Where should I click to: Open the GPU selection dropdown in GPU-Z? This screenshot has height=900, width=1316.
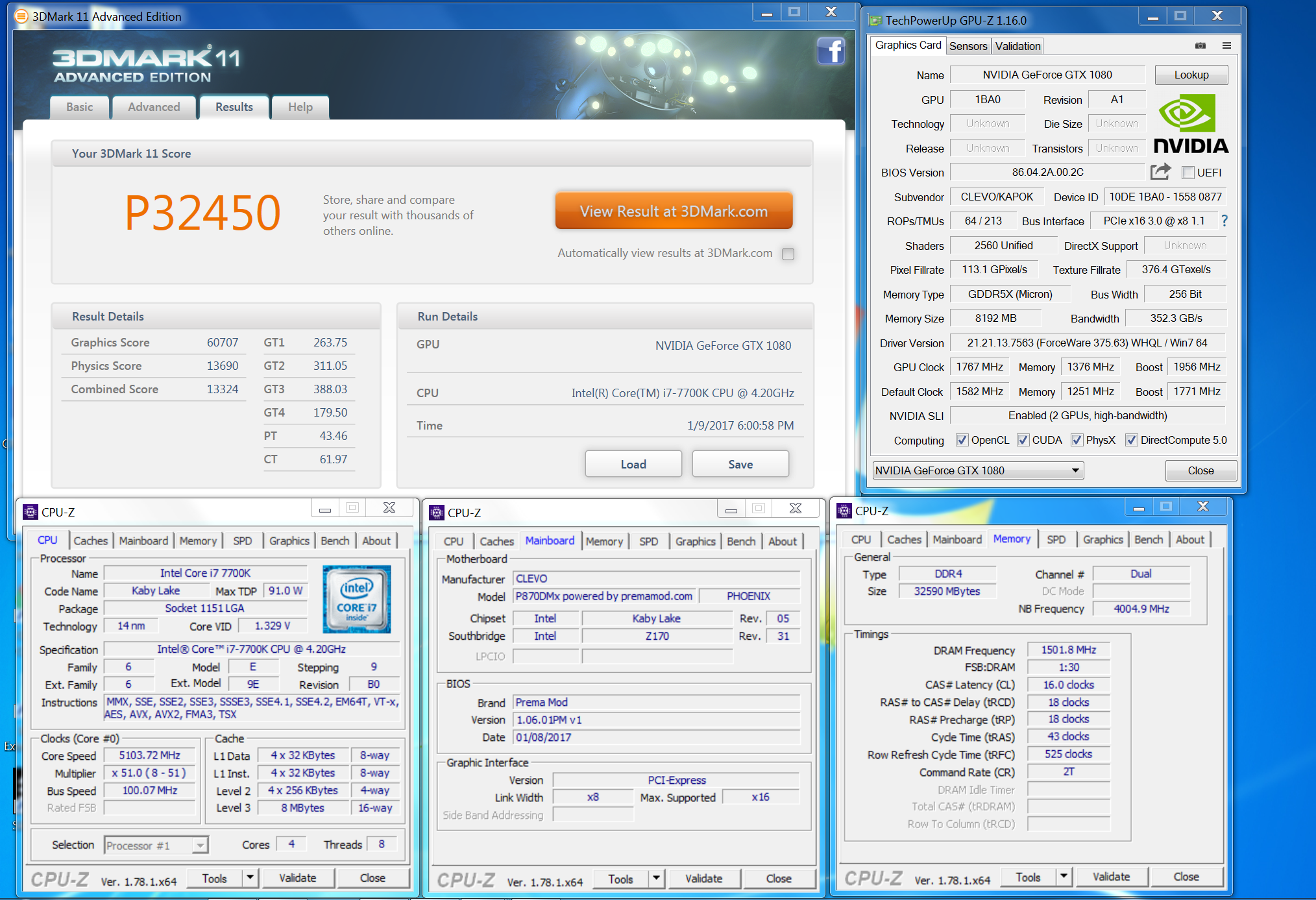coord(978,470)
